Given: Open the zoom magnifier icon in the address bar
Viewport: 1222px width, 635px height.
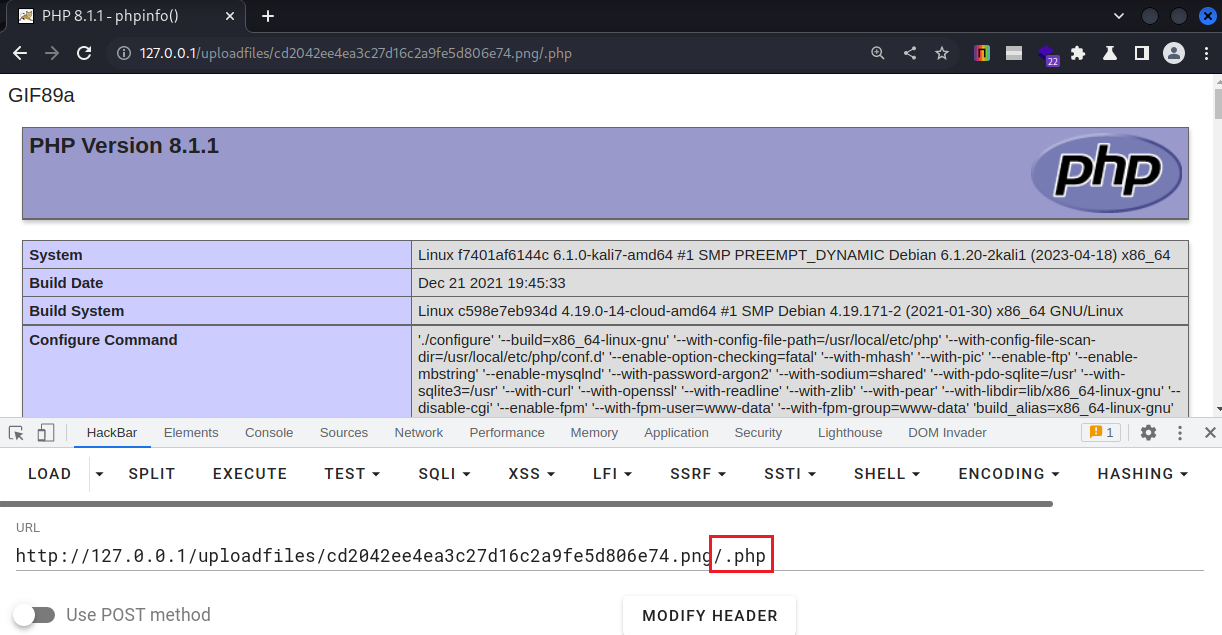Looking at the screenshot, I should click(878, 53).
